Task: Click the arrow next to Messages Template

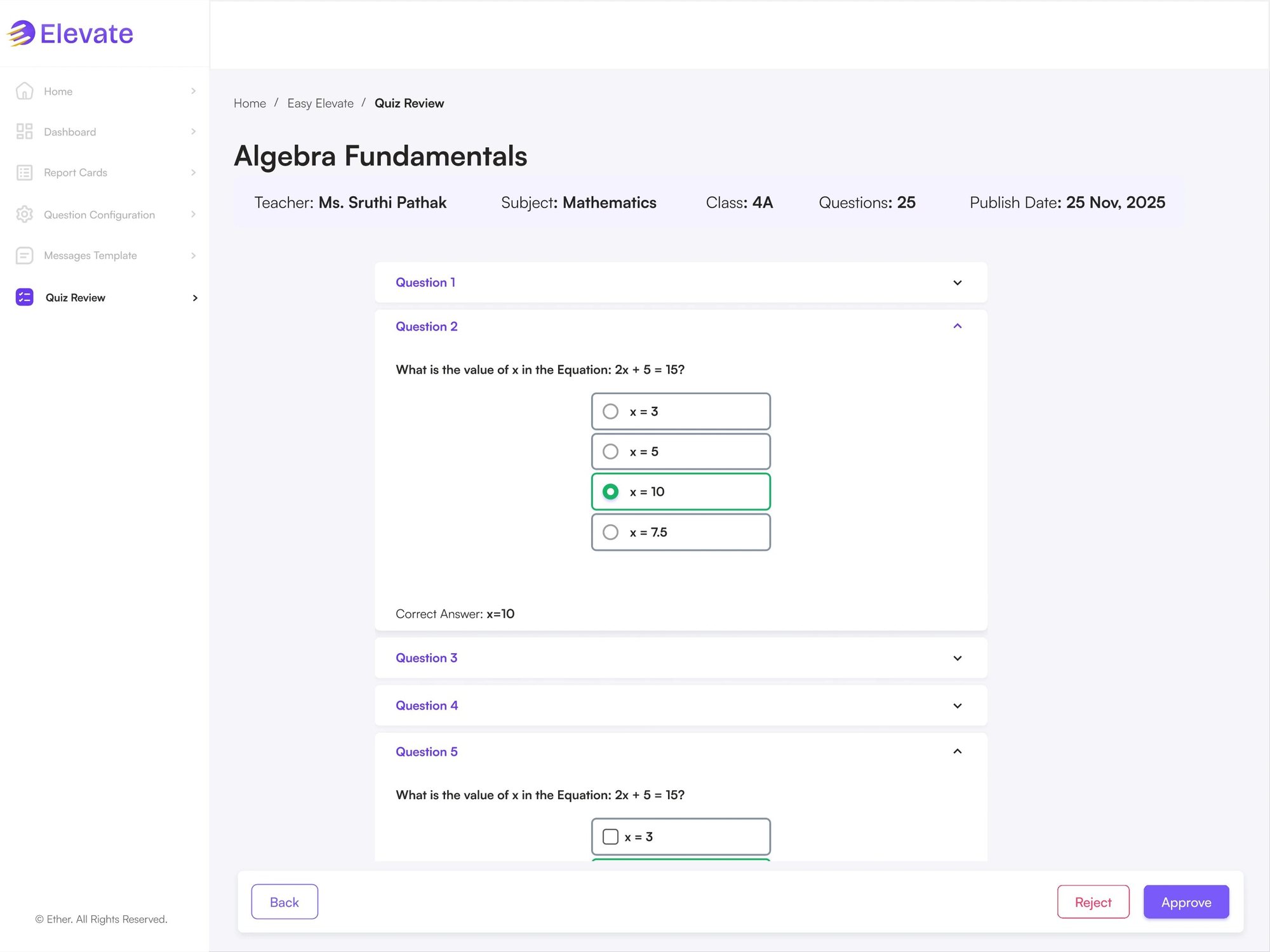Action: point(194,255)
